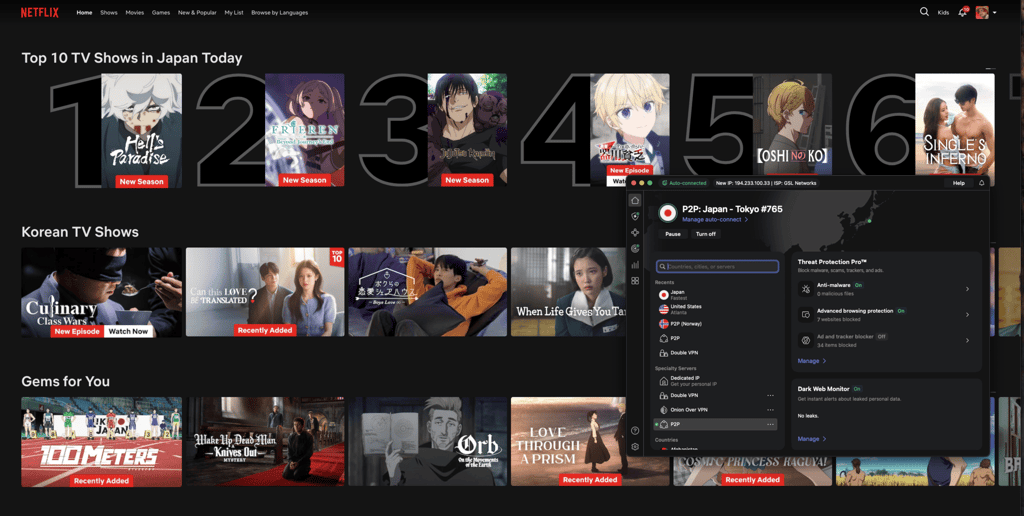Open the circular sidebar icon below Meshnet

[635, 248]
